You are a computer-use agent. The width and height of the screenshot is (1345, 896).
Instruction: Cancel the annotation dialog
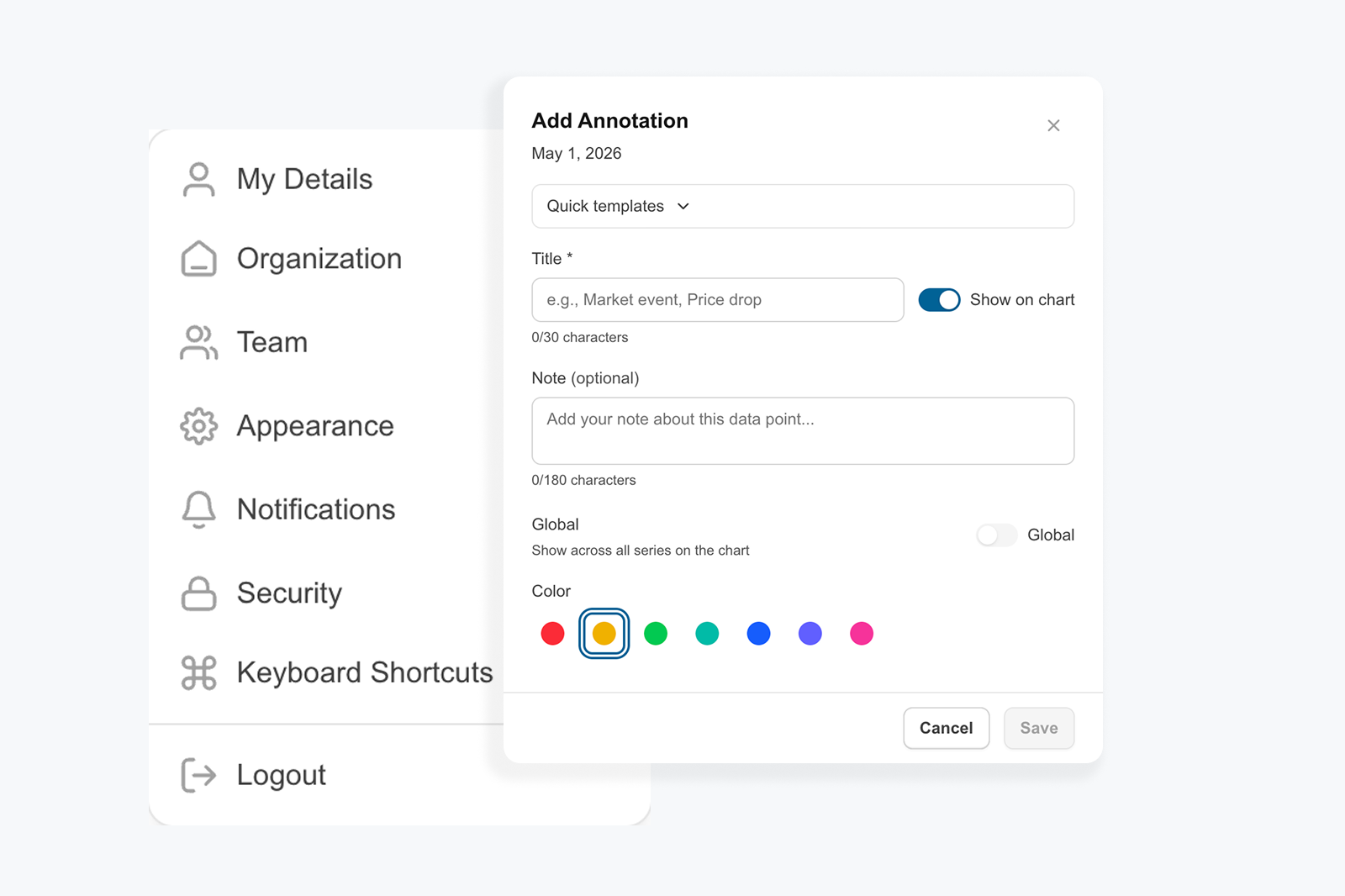(947, 728)
